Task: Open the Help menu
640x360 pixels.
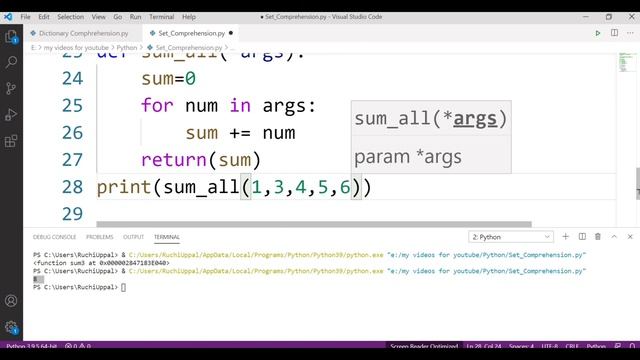Action: (x=189, y=17)
